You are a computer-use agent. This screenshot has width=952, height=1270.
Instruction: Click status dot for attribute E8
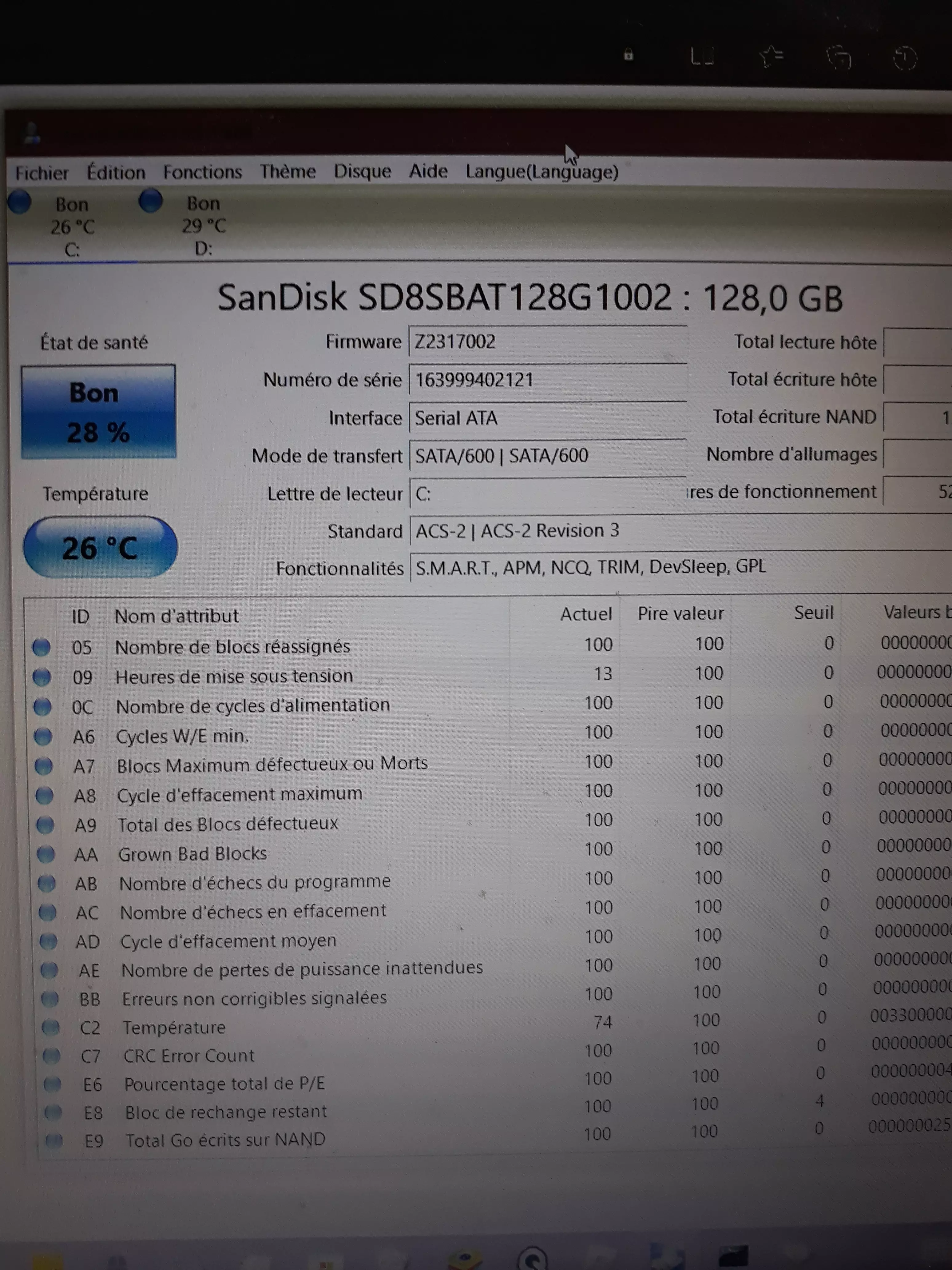[53, 1113]
